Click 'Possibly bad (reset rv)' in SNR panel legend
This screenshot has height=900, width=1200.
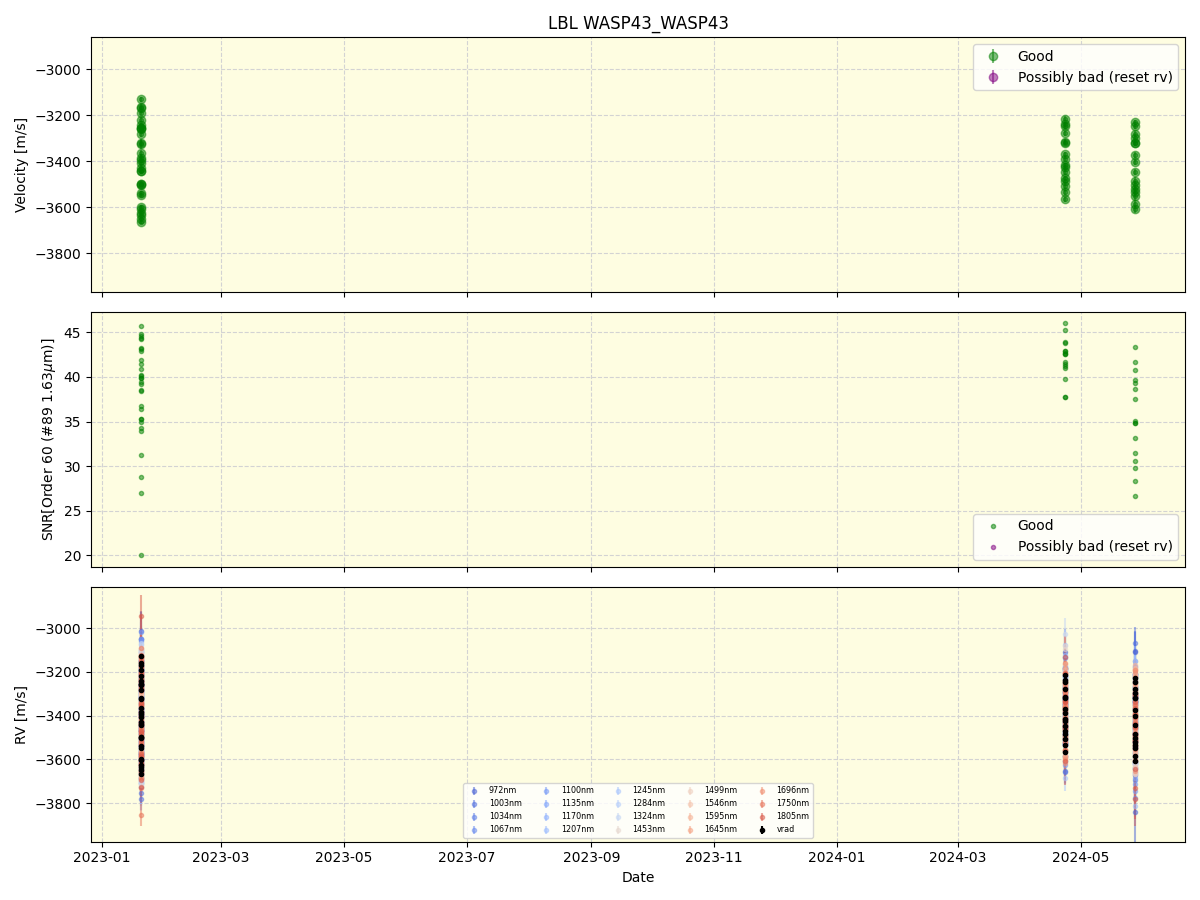[1095, 546]
